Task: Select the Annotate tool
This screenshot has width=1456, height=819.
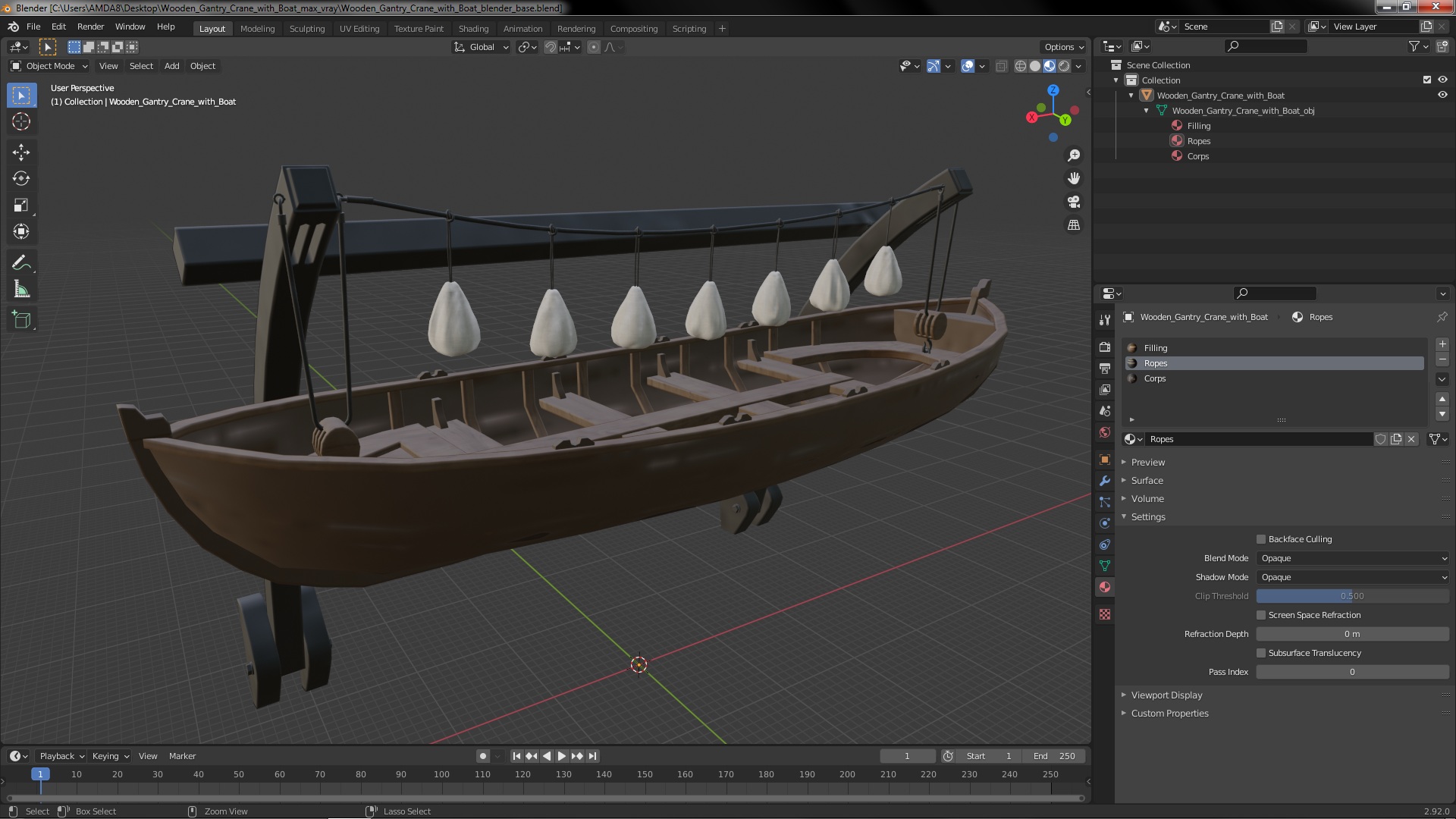Action: tap(21, 262)
